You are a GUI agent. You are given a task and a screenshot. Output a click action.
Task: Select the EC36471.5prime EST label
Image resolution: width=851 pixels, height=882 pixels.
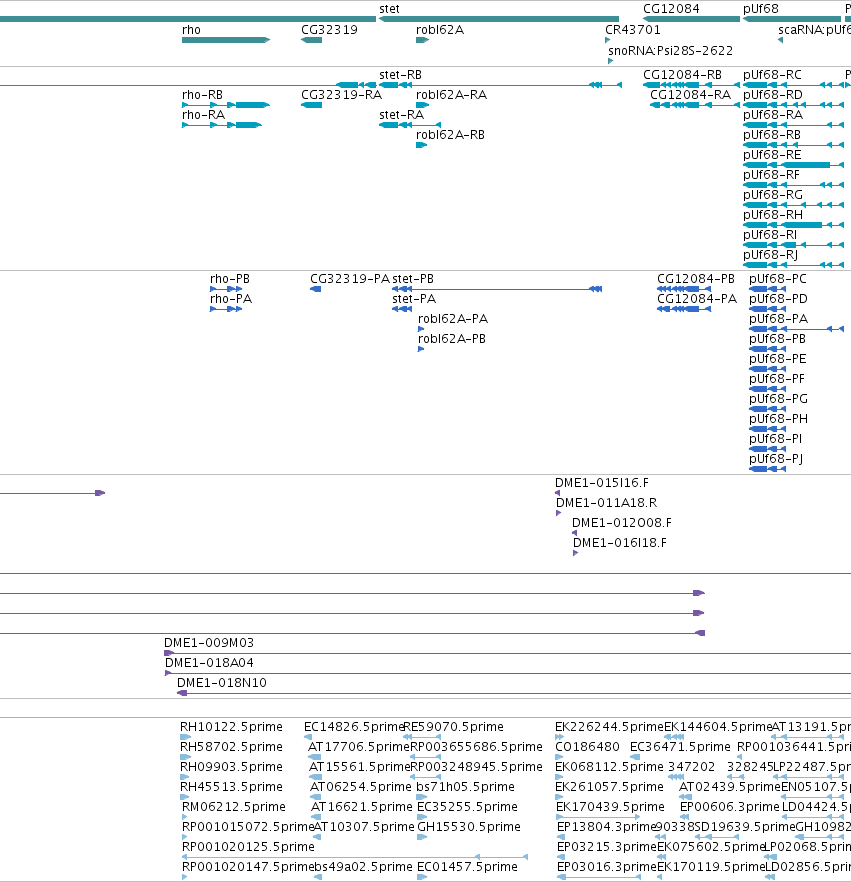pyautogui.click(x=680, y=747)
